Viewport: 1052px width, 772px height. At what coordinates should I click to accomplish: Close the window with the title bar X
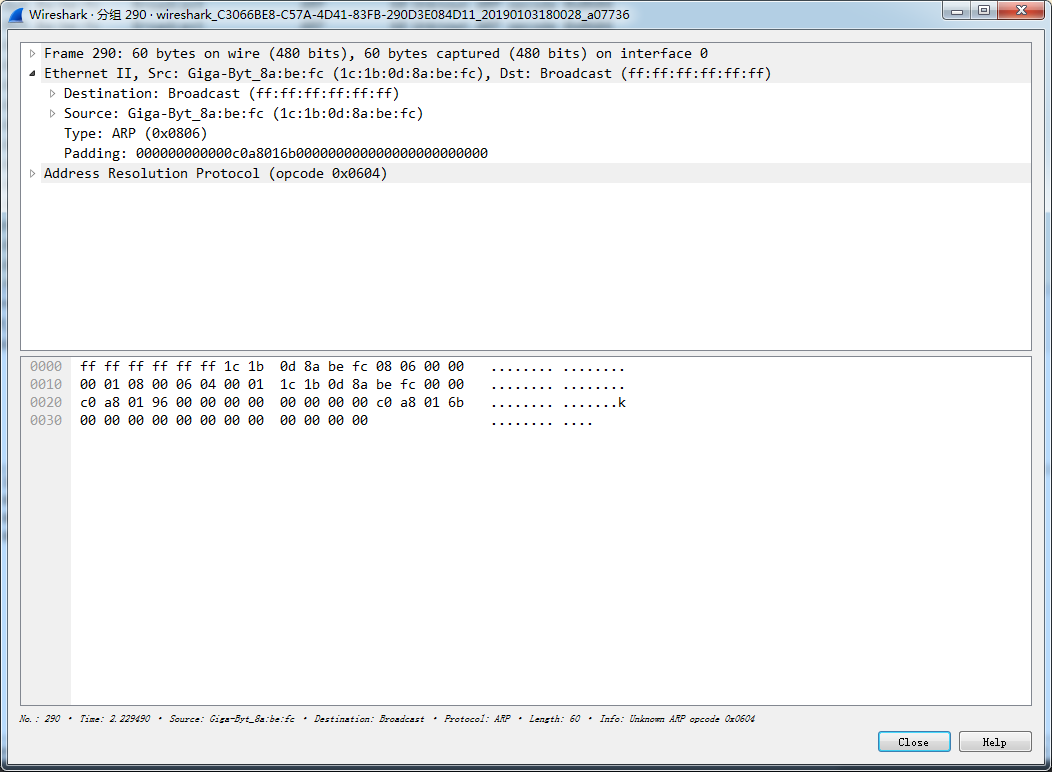[1021, 11]
